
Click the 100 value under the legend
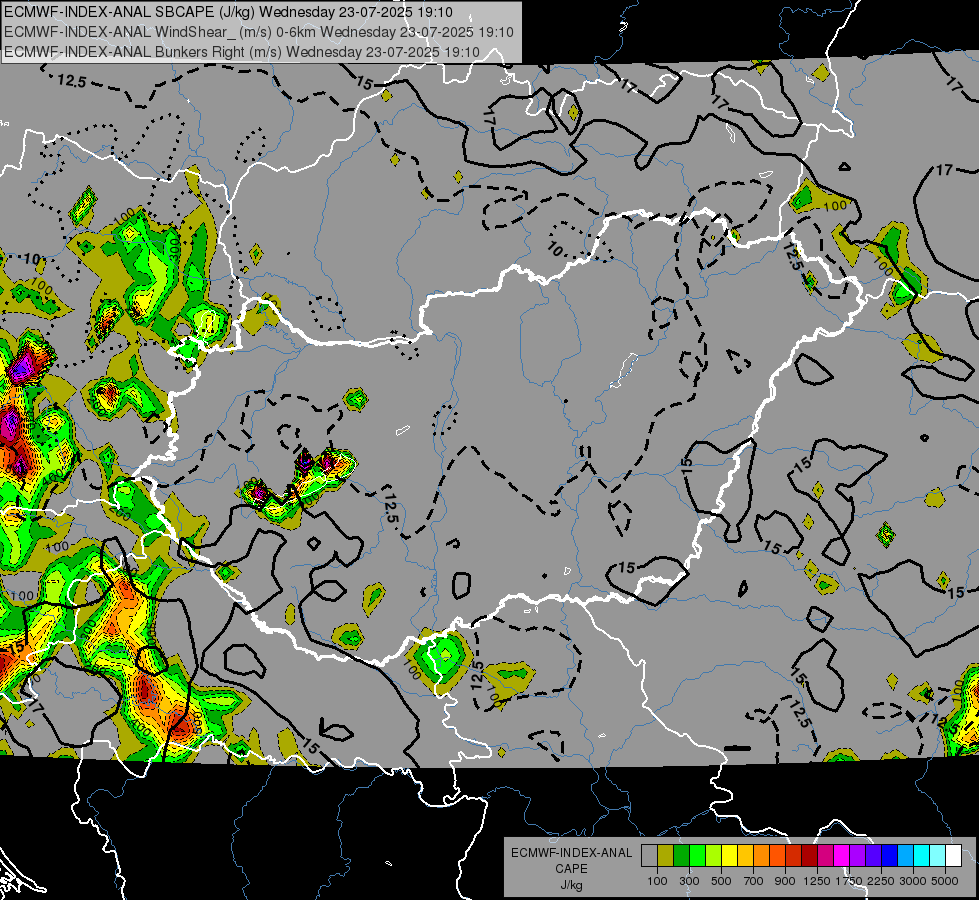pyautogui.click(x=657, y=881)
